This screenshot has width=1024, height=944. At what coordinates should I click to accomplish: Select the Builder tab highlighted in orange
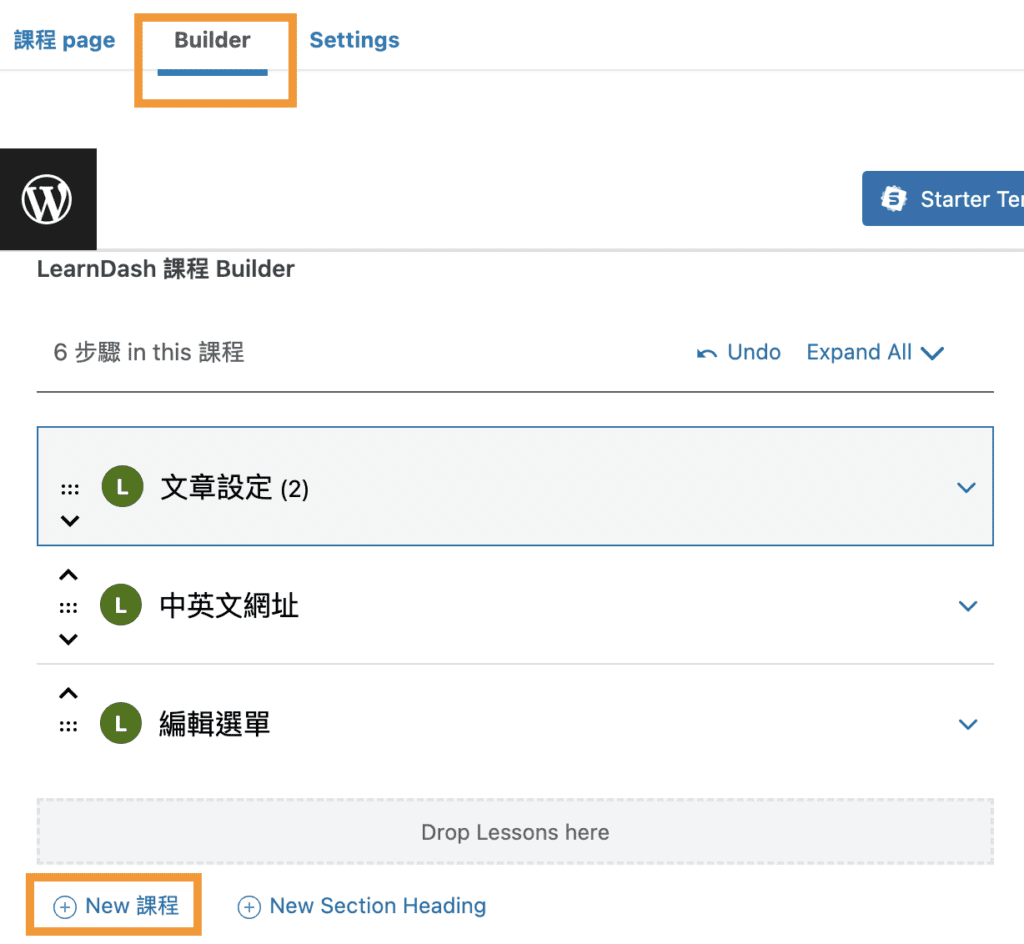tap(212, 40)
